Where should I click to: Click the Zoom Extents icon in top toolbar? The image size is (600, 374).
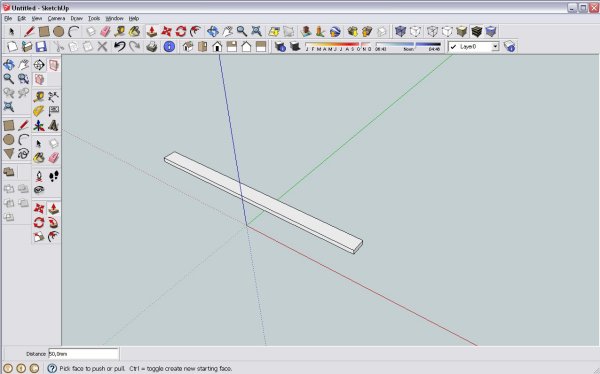coord(256,31)
